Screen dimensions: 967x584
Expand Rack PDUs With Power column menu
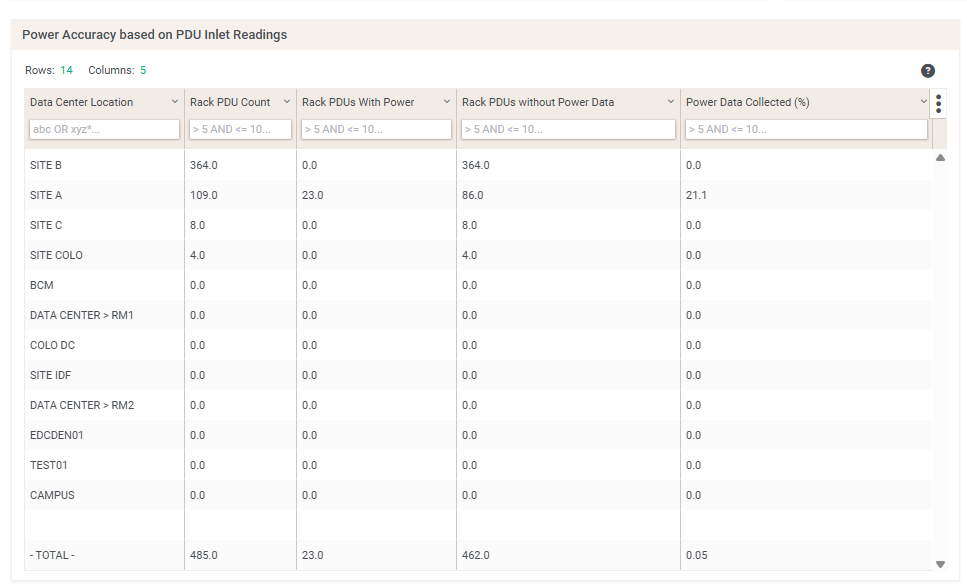click(x=447, y=102)
